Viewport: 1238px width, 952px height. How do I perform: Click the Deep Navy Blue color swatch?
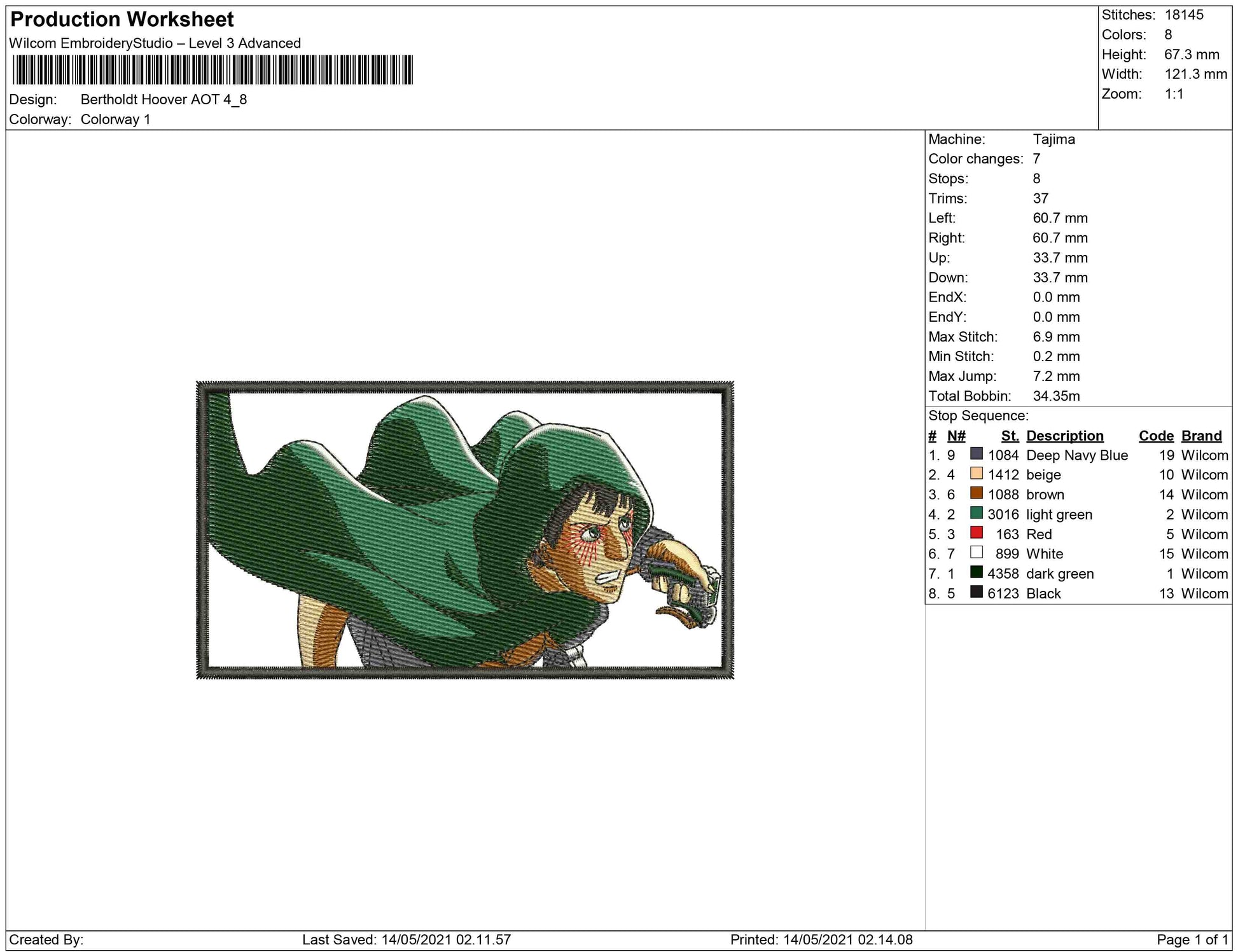(976, 454)
